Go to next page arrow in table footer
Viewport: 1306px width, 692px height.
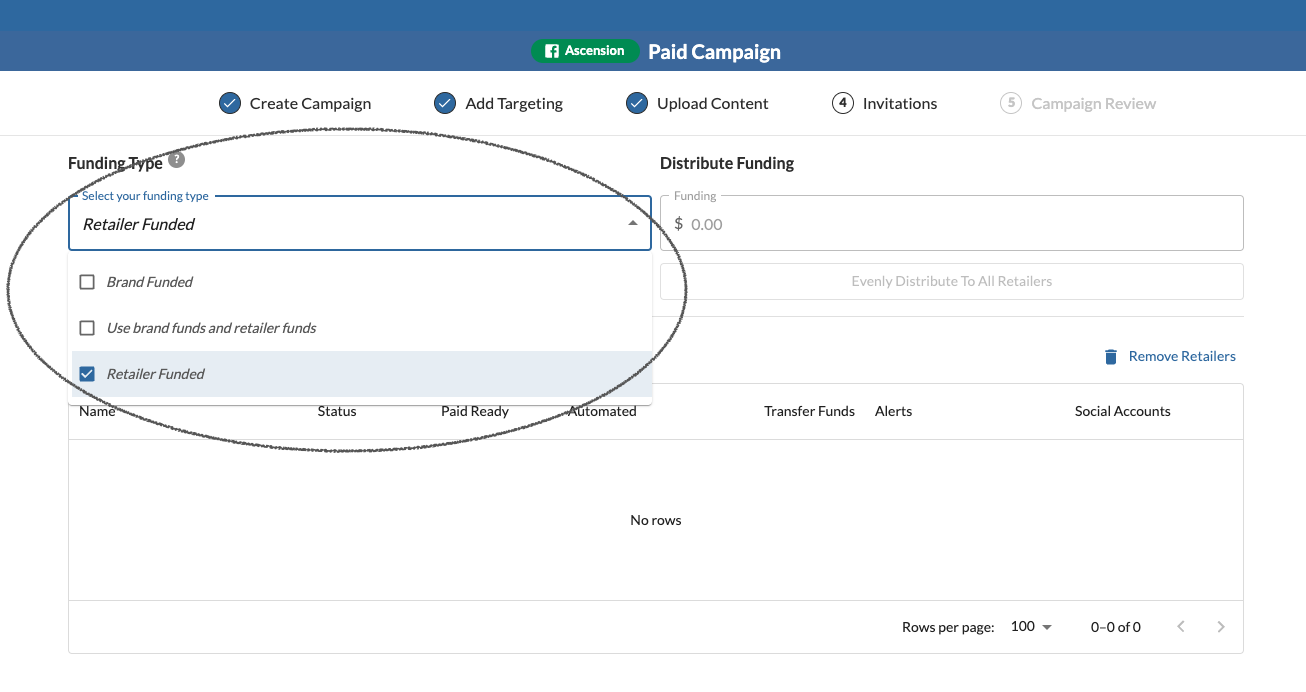pyautogui.click(x=1221, y=627)
